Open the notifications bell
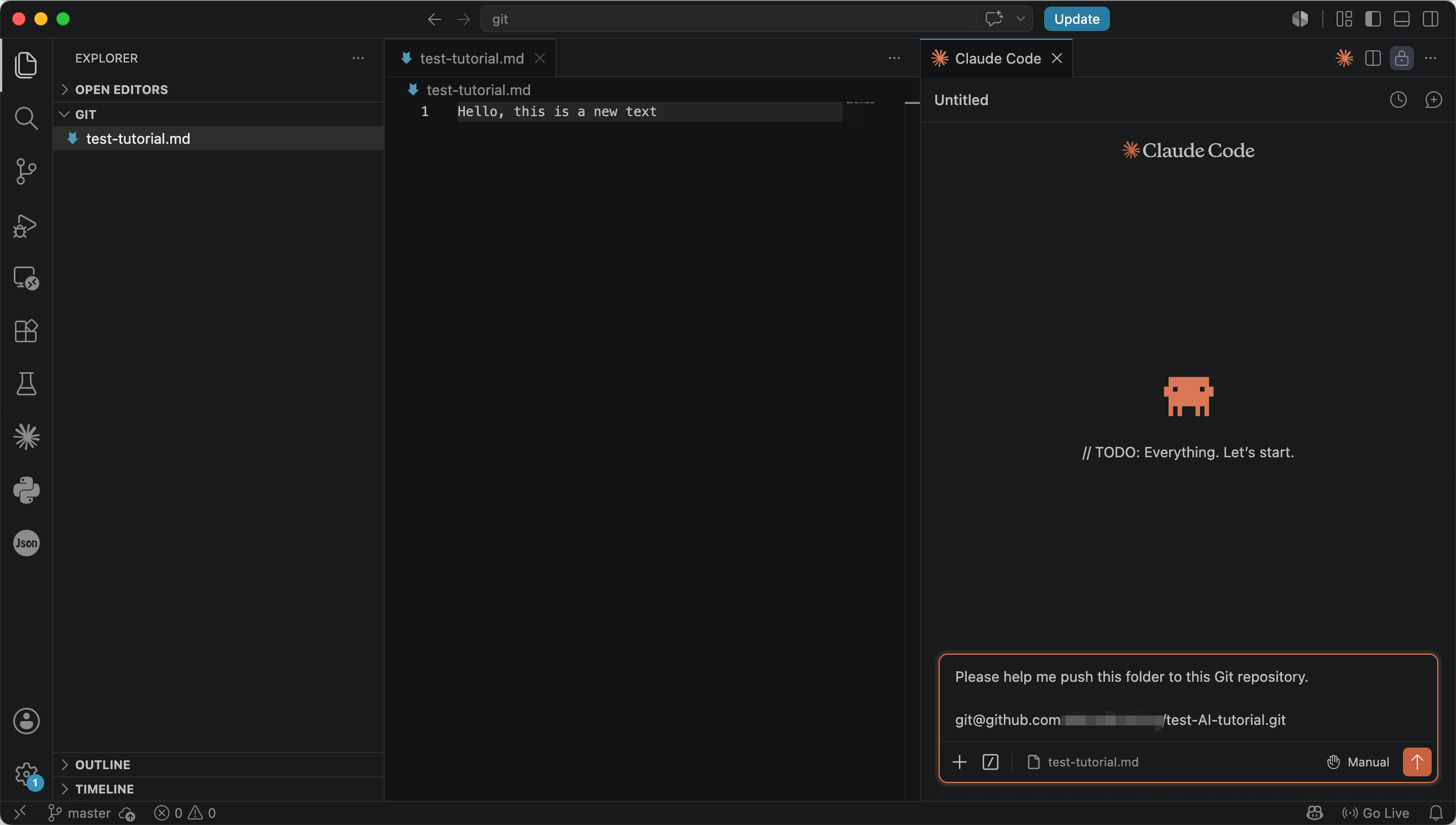Screen dimensions: 1456x825 [1436, 813]
